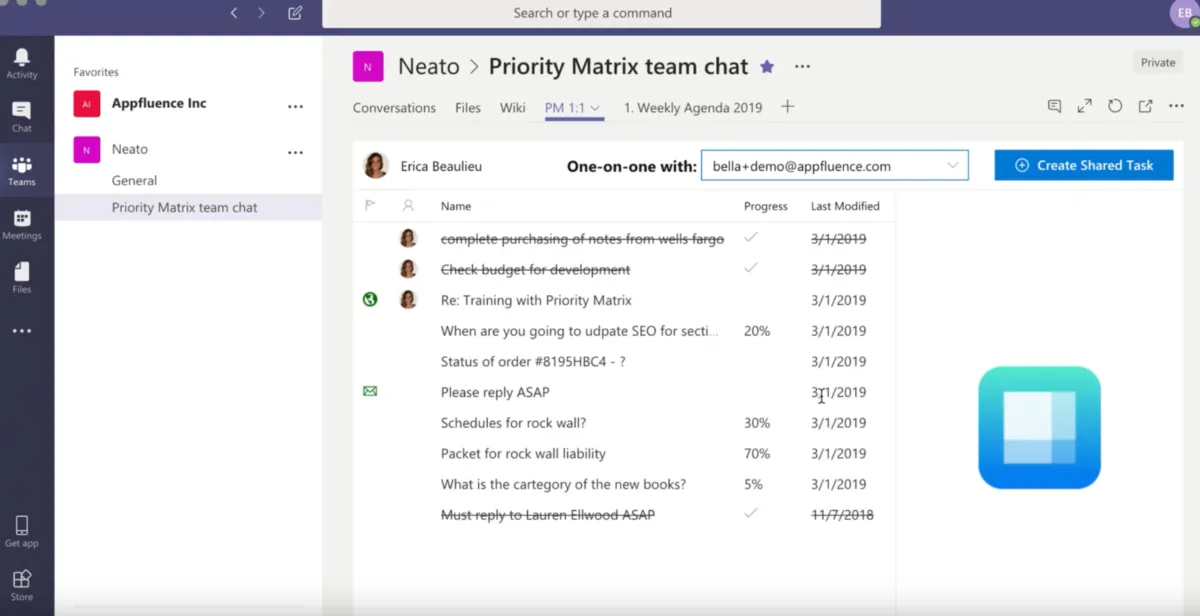Click the flag column header icon
Viewport: 1200px width, 616px height.
370,206
